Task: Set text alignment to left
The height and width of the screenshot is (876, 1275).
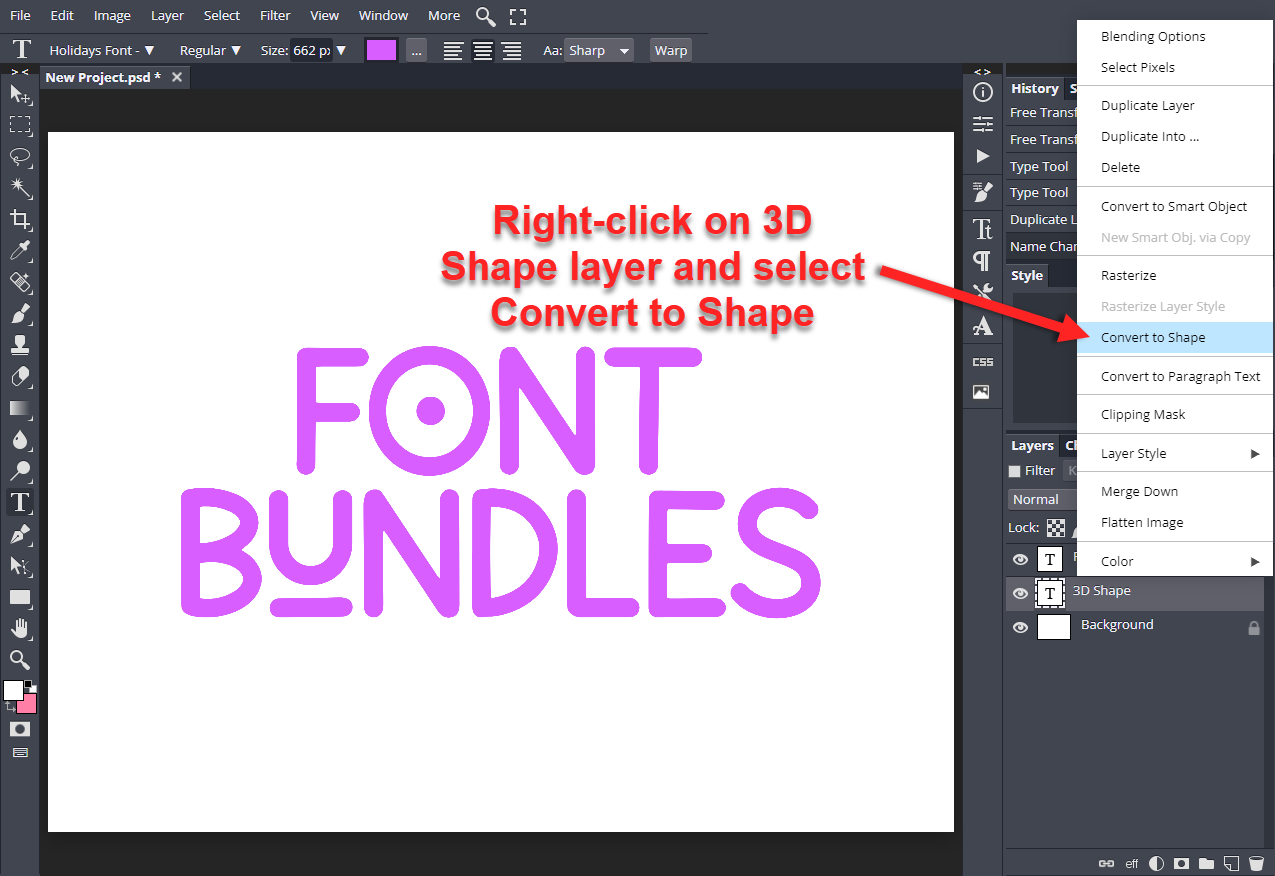Action: pyautogui.click(x=453, y=50)
